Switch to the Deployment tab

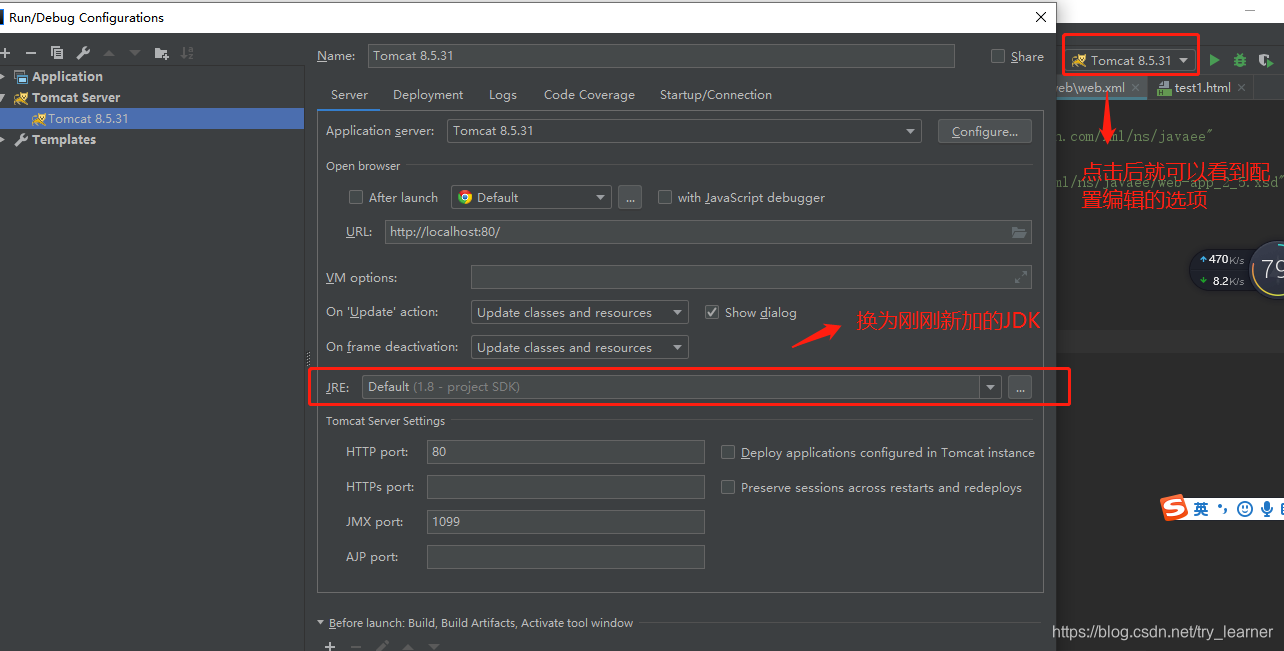428,95
